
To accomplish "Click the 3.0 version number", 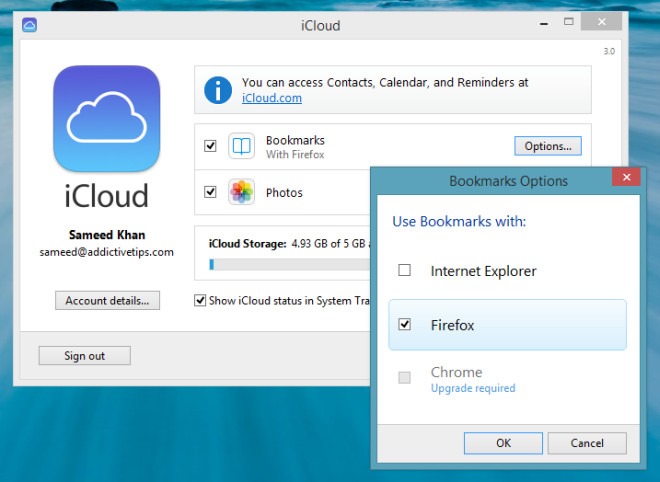I will pos(609,51).
